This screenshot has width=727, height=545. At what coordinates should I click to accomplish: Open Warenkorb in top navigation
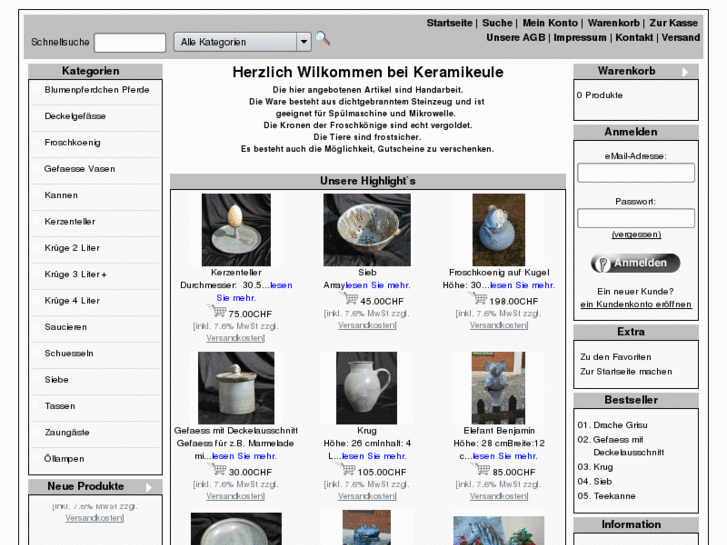[x=613, y=23]
